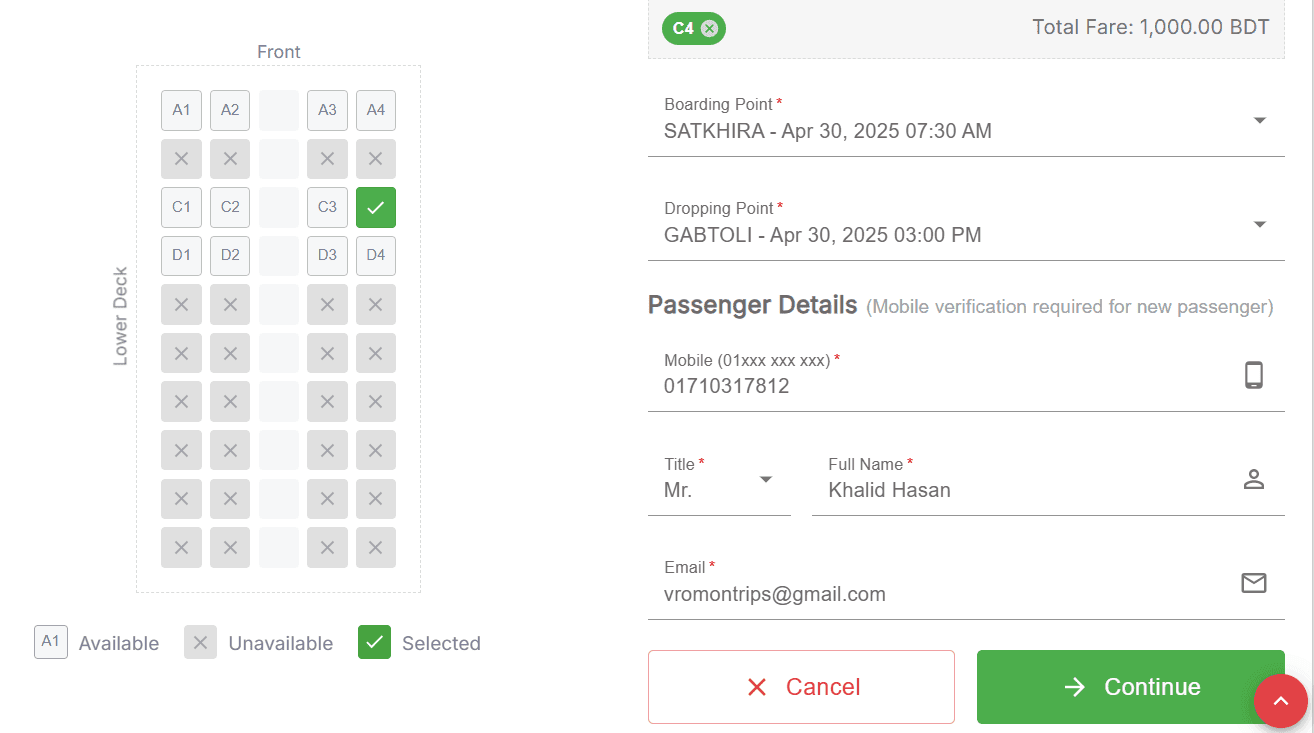Click the A1 Available legend icon
The image size is (1314, 733).
pos(51,643)
